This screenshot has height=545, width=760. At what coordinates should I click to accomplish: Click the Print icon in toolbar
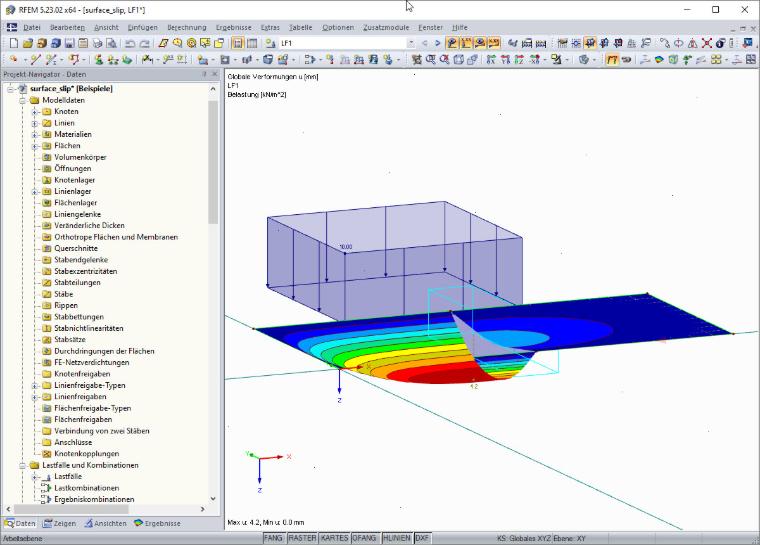pos(97,43)
